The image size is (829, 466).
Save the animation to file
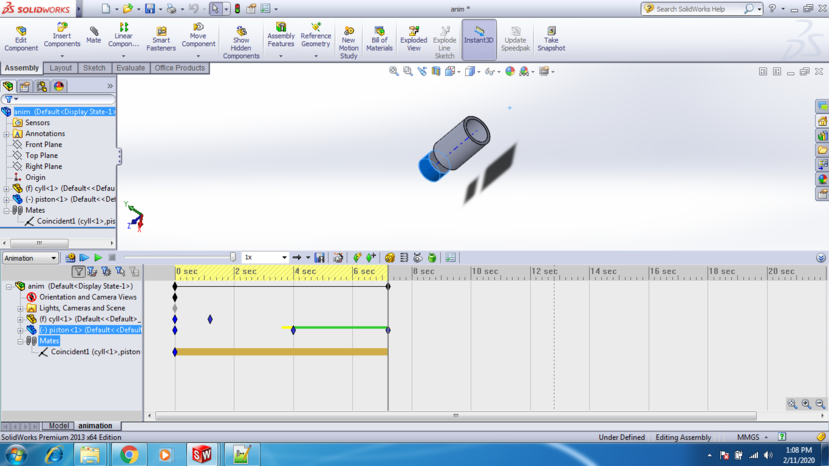tap(319, 258)
